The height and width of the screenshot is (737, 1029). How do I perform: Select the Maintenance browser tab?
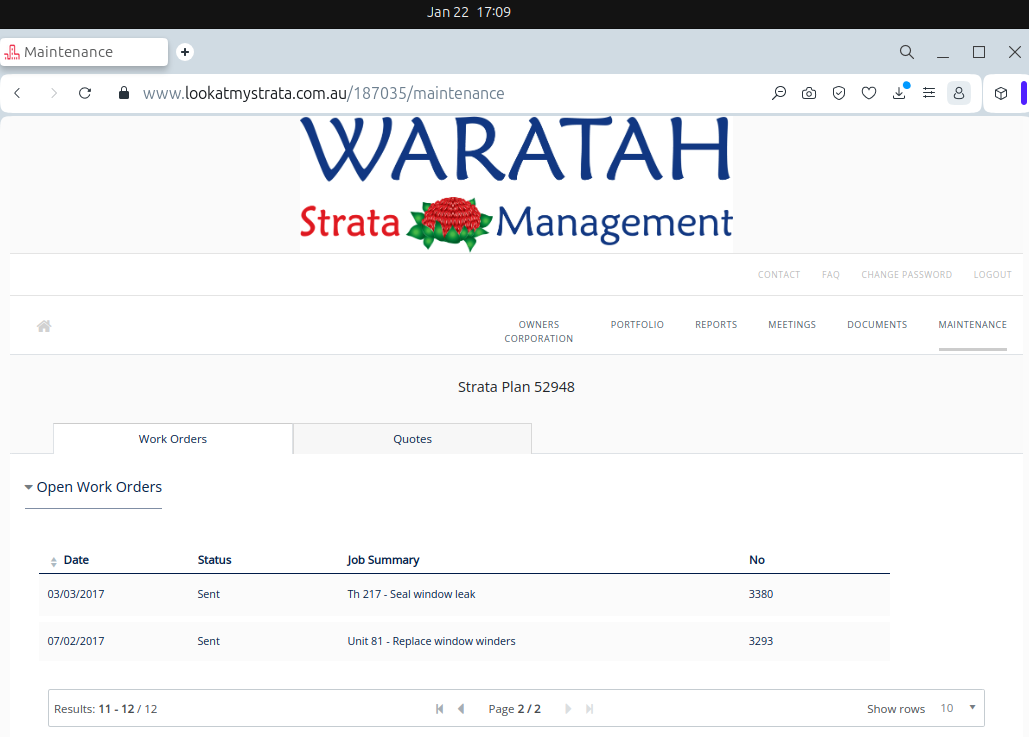pos(85,52)
